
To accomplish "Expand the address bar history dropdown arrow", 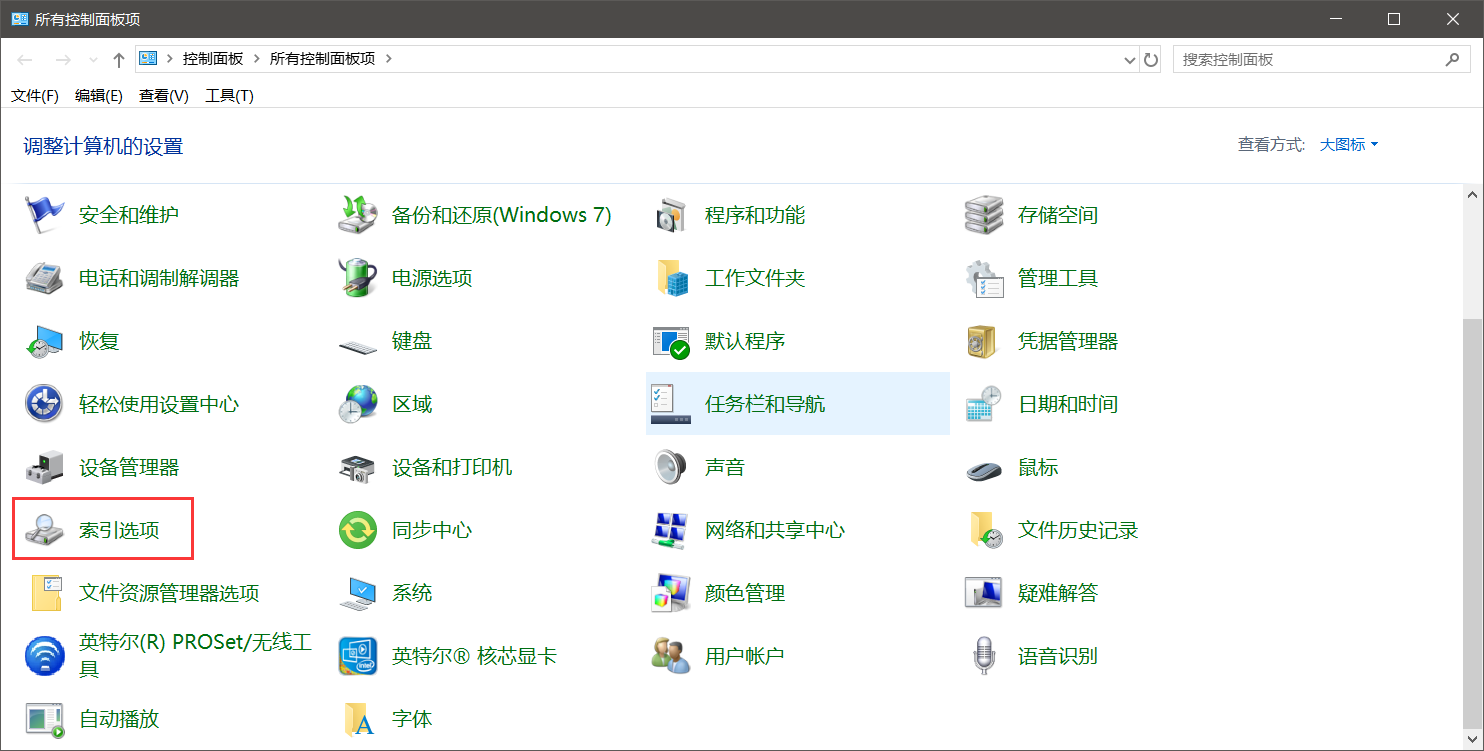I will (x=1131, y=60).
